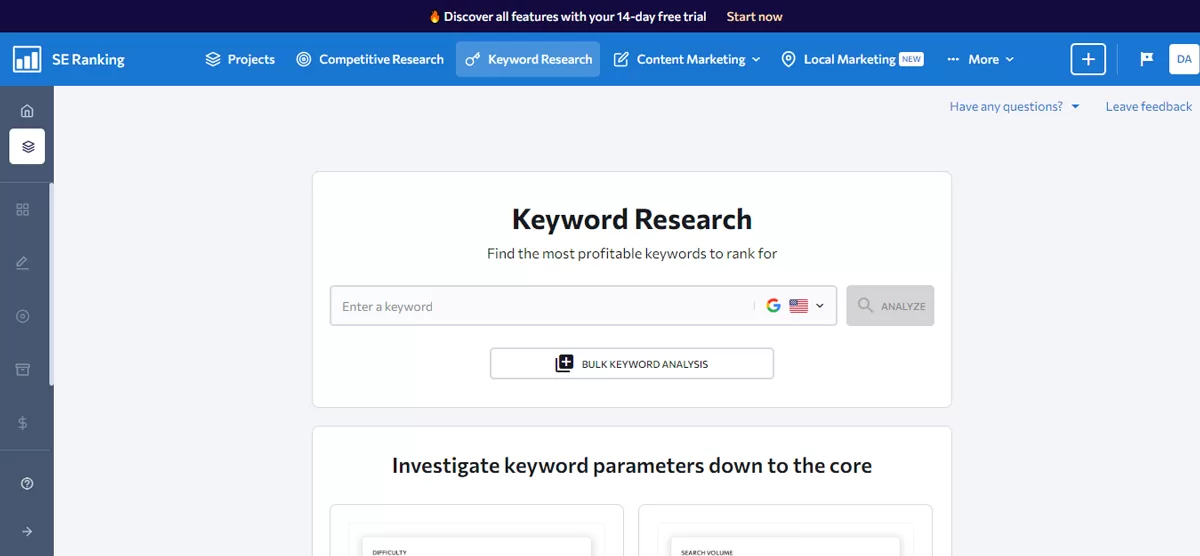Open the grid dashboard sidebar icon
Screen dimensions: 1200x556
click(x=23, y=210)
